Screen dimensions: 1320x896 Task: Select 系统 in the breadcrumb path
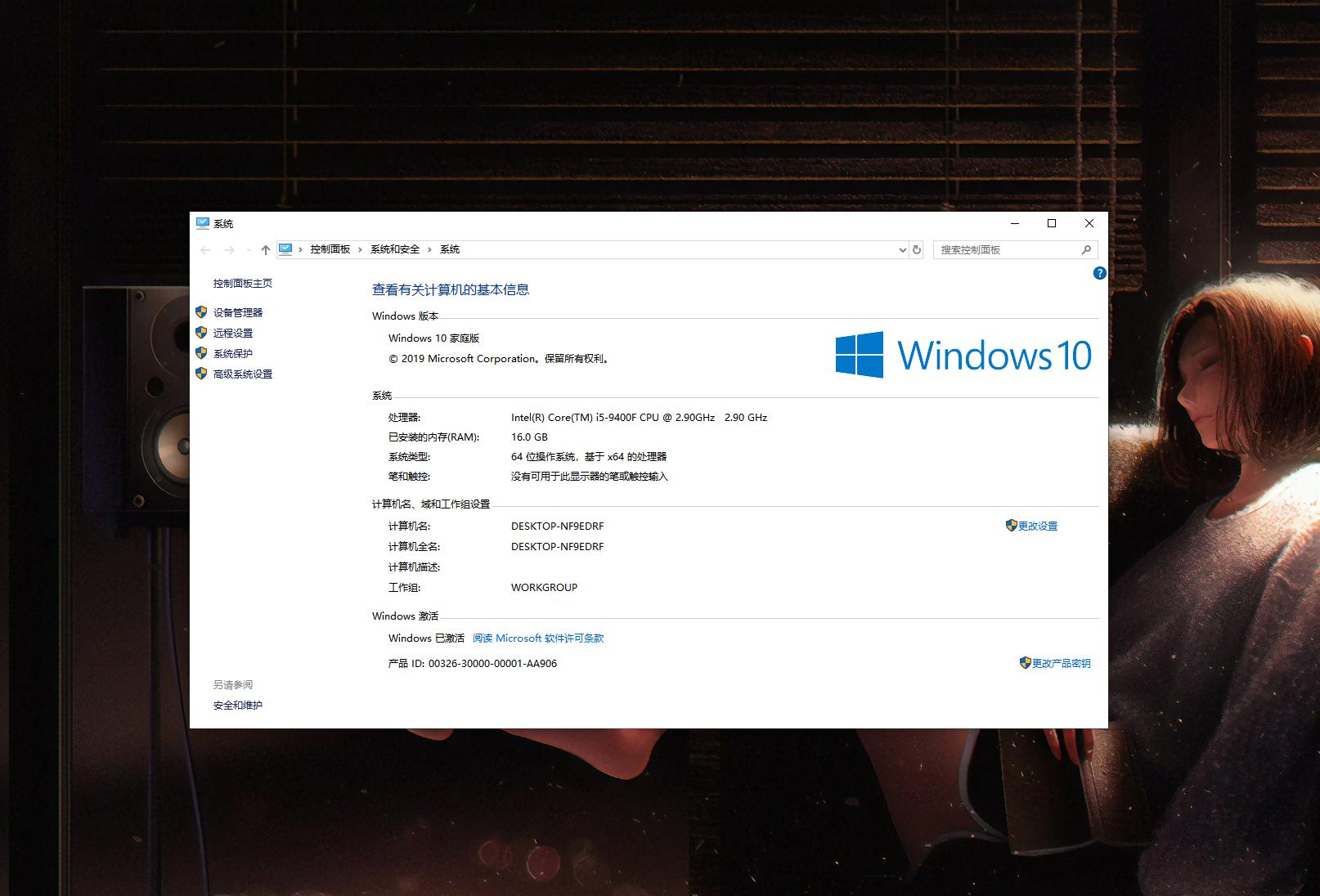pos(450,249)
